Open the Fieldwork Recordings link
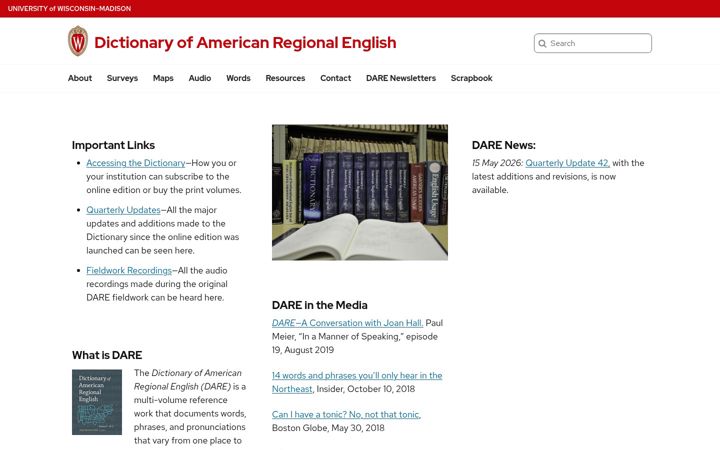 coord(129,270)
